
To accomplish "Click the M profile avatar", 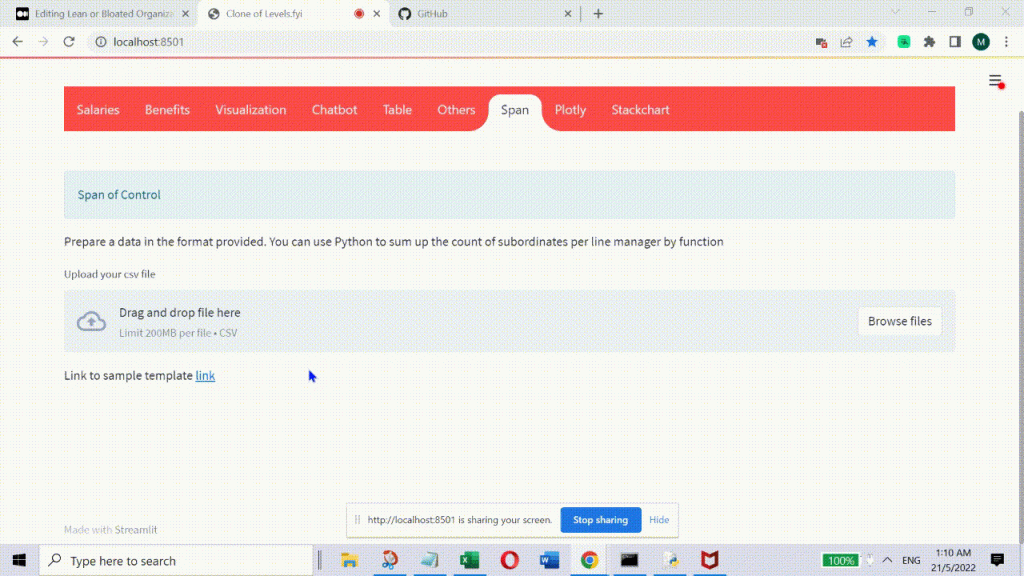I will [x=981, y=42].
